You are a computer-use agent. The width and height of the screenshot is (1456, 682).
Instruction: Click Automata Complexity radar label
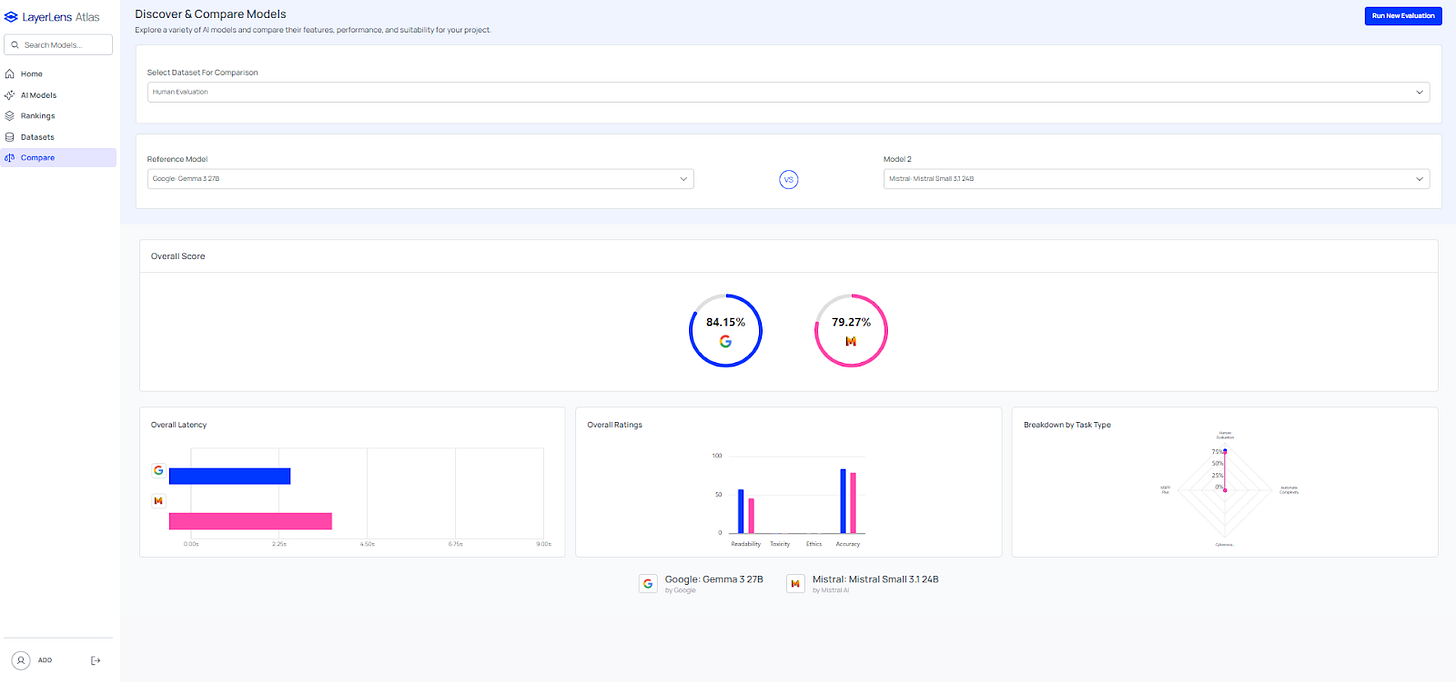(1288, 490)
